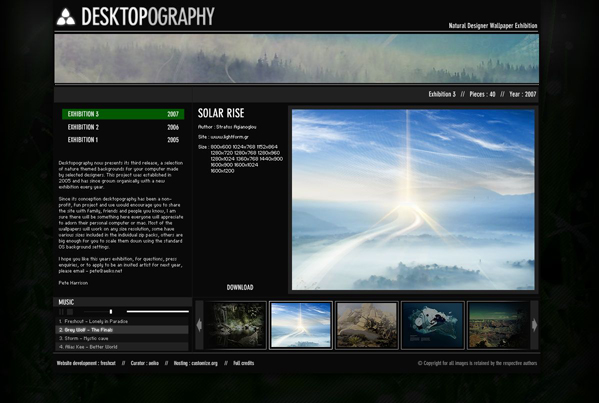Viewport: 599px width, 403px height.
Task: Adjust the music volume slider handle
Action: pyautogui.click(x=111, y=312)
